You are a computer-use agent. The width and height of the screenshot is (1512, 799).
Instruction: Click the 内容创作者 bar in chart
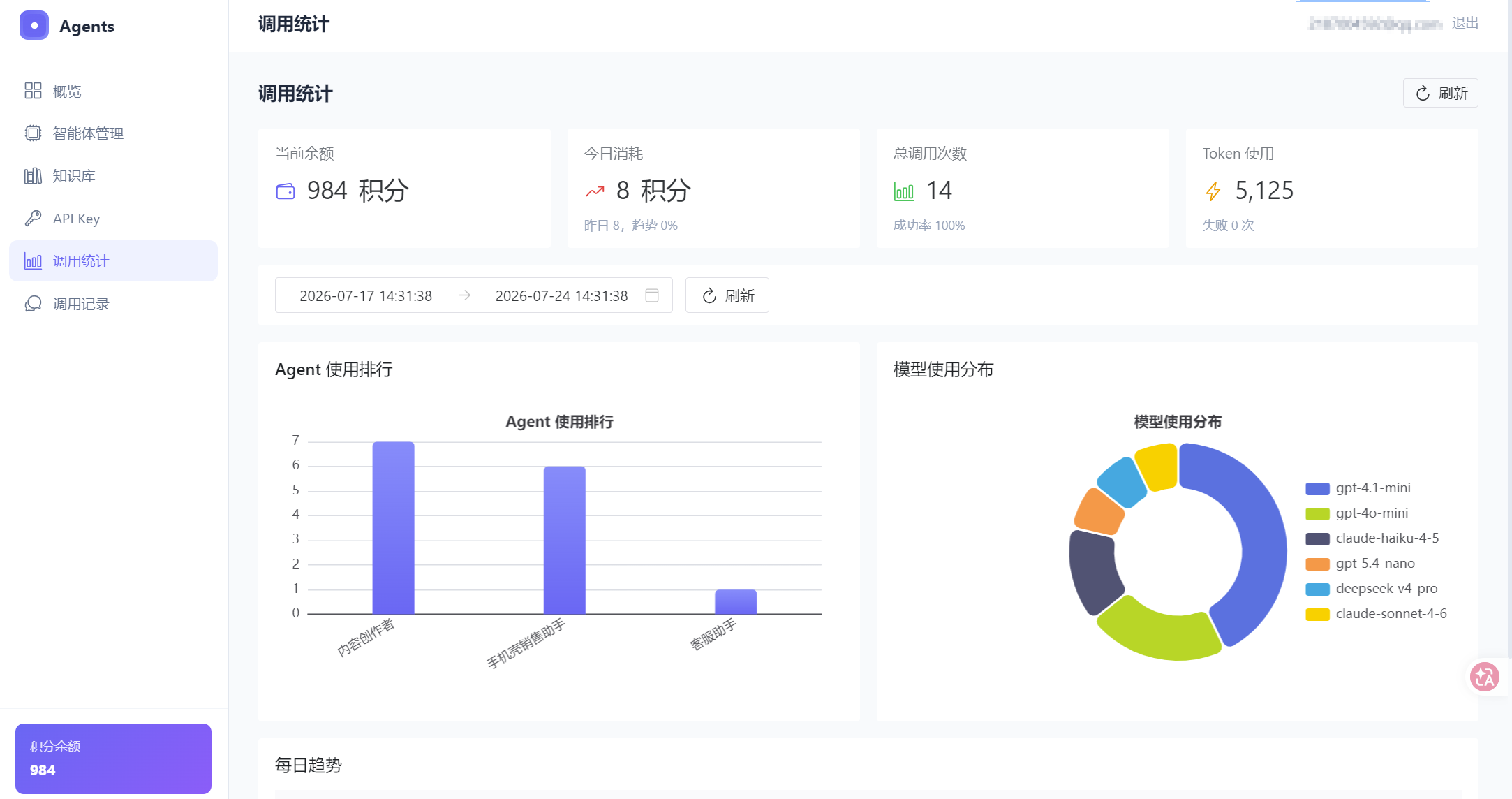[393, 528]
